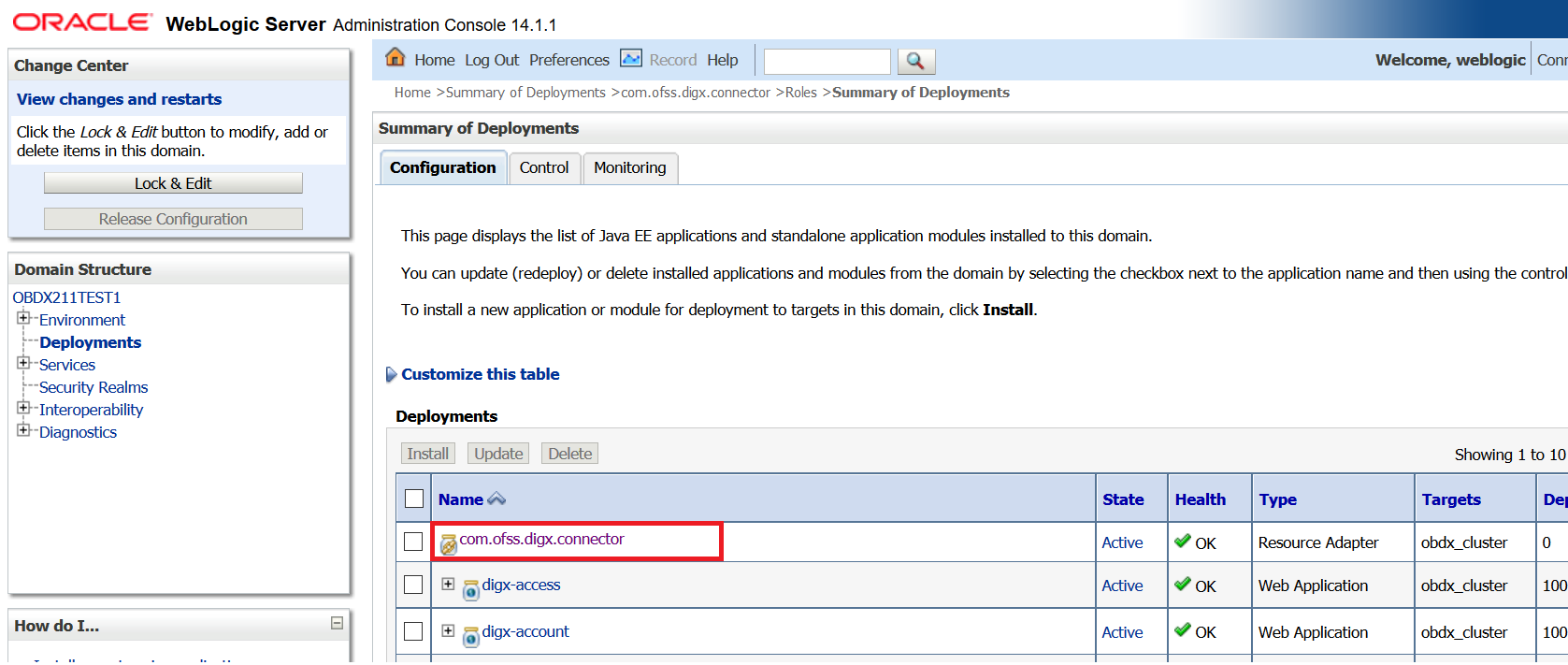Select OBDX211TEST1 domain in tree
The height and width of the screenshot is (665, 1568).
(66, 297)
